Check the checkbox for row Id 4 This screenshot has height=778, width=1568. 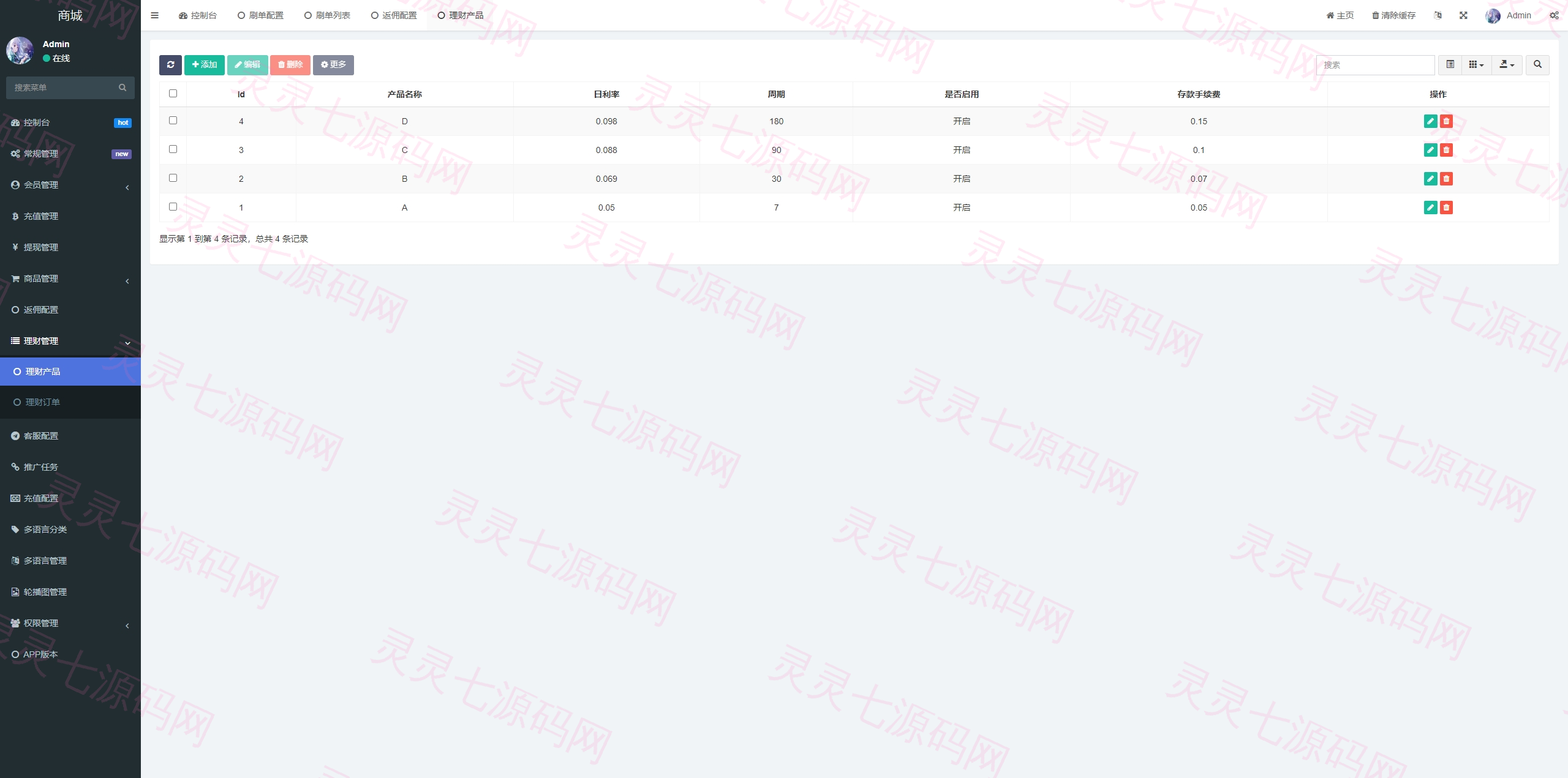pos(173,121)
